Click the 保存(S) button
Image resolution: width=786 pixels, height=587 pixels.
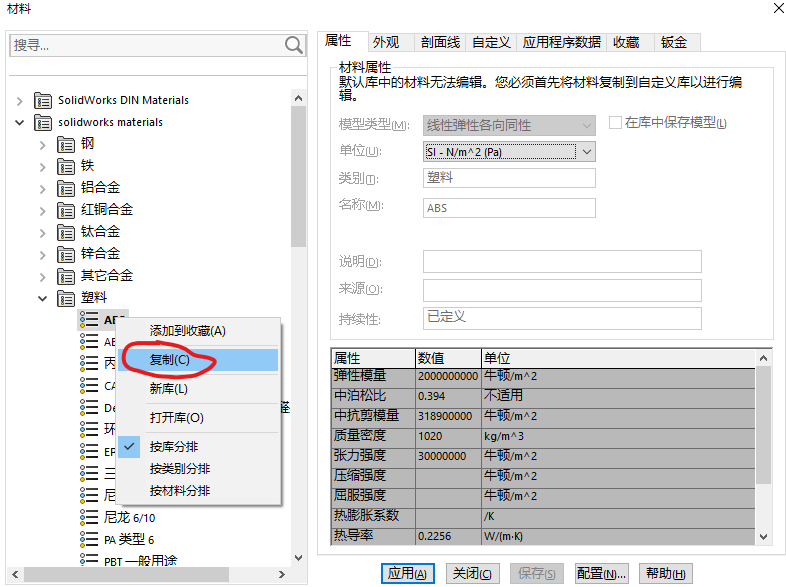(537, 573)
